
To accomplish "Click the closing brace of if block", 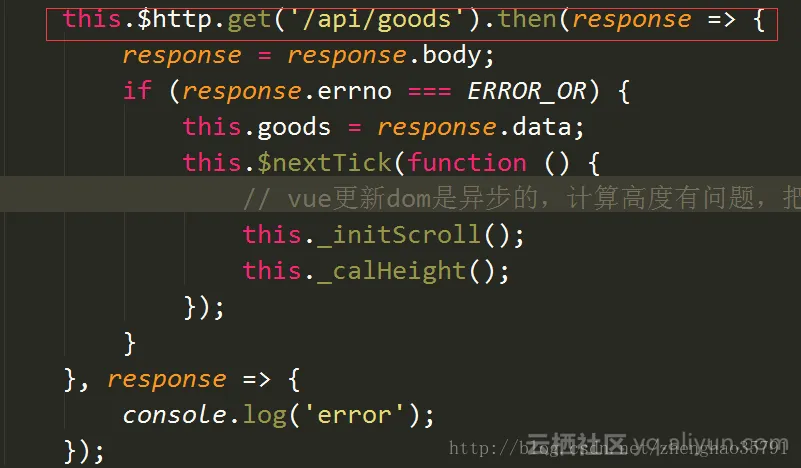I will point(130,343).
